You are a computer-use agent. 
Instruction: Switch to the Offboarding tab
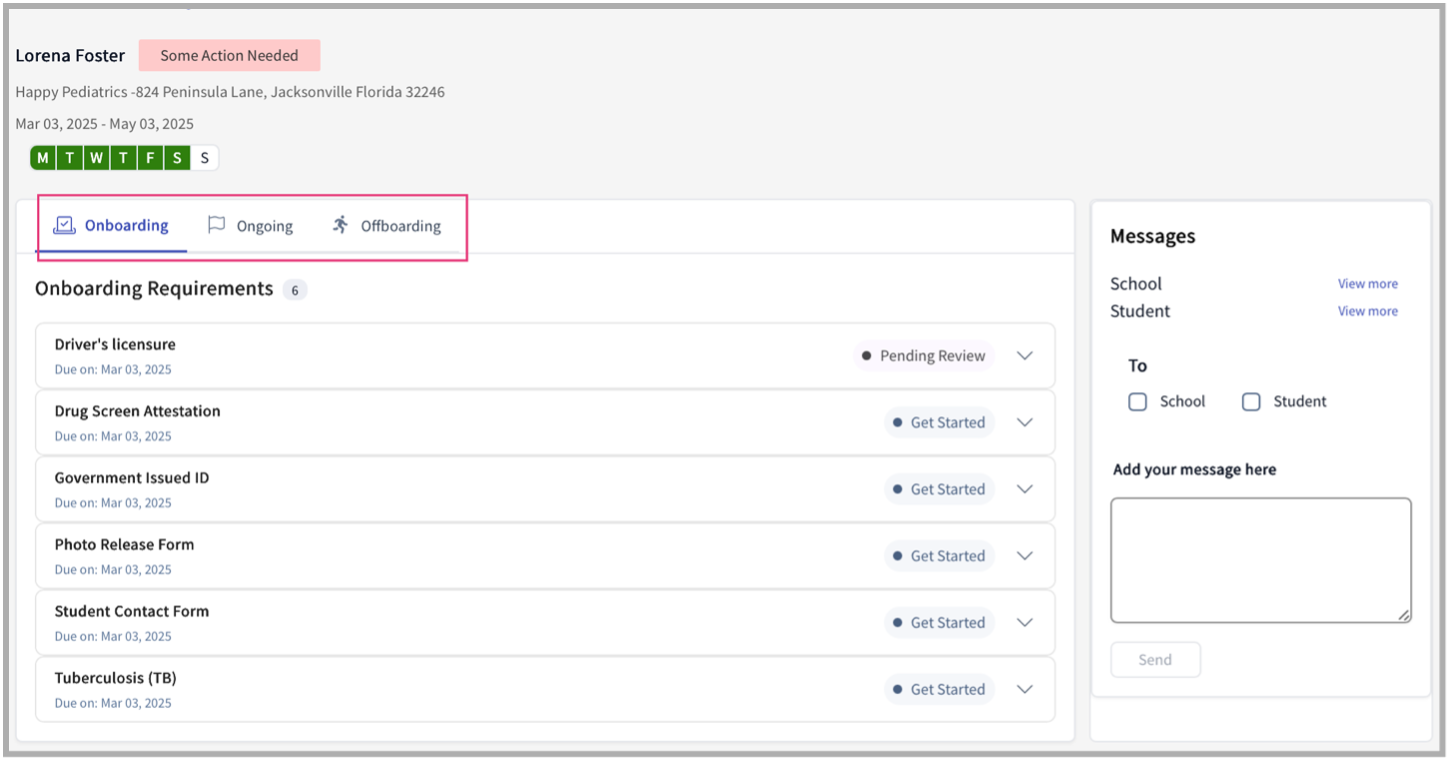point(401,225)
